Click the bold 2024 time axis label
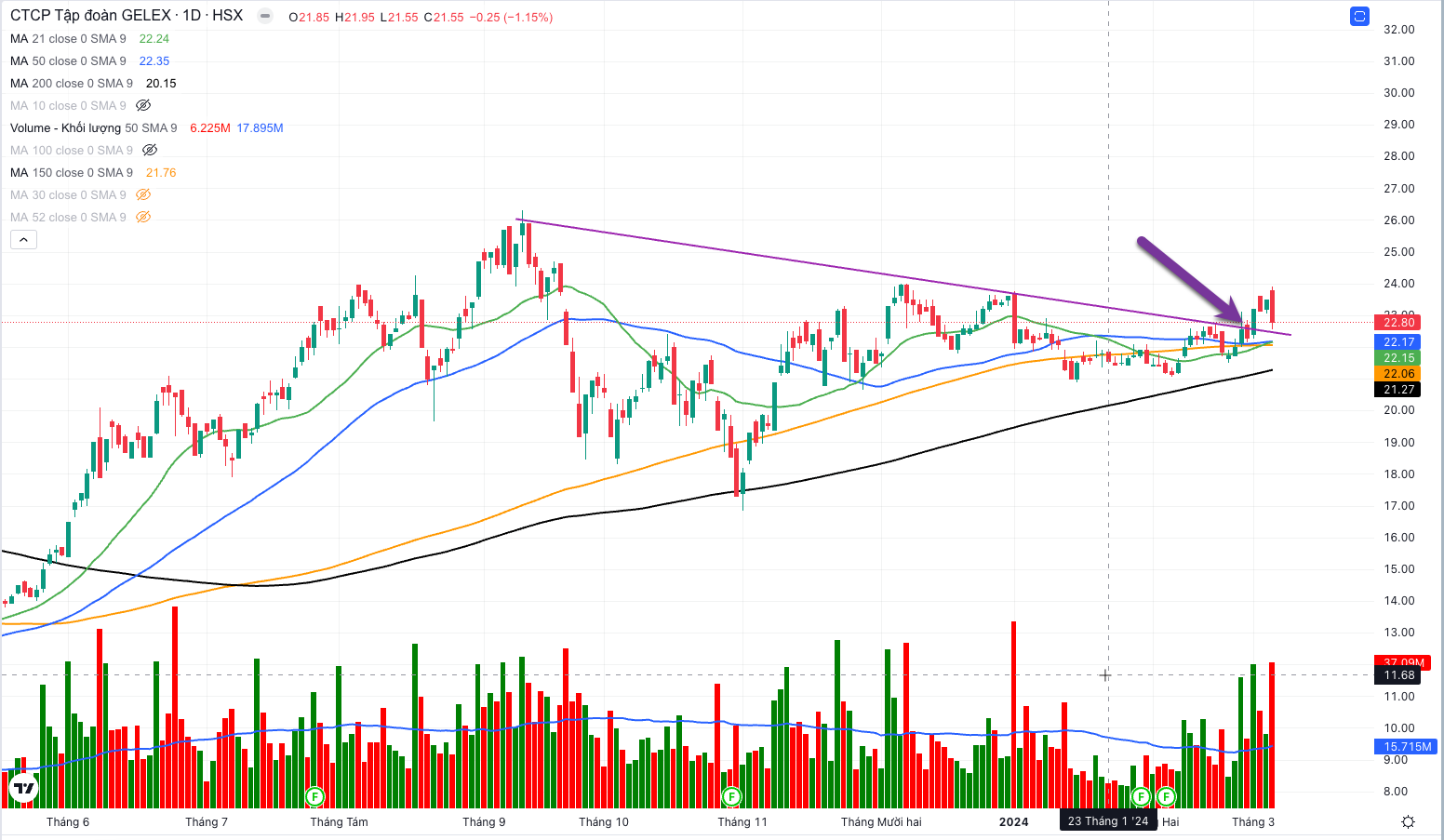Viewport: 1444px width, 840px height. tap(1013, 821)
